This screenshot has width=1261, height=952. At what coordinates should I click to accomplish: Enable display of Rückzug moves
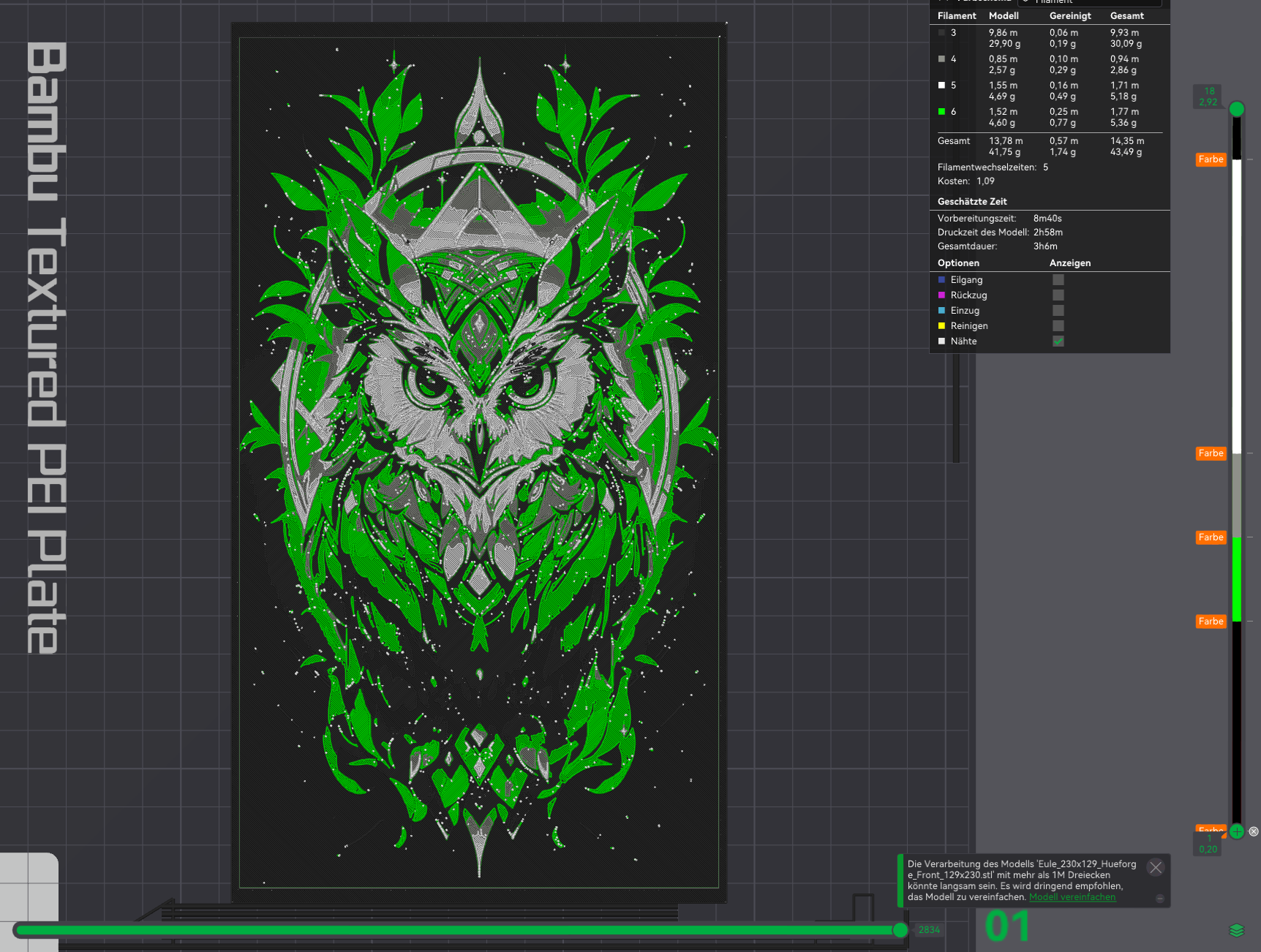click(1058, 295)
